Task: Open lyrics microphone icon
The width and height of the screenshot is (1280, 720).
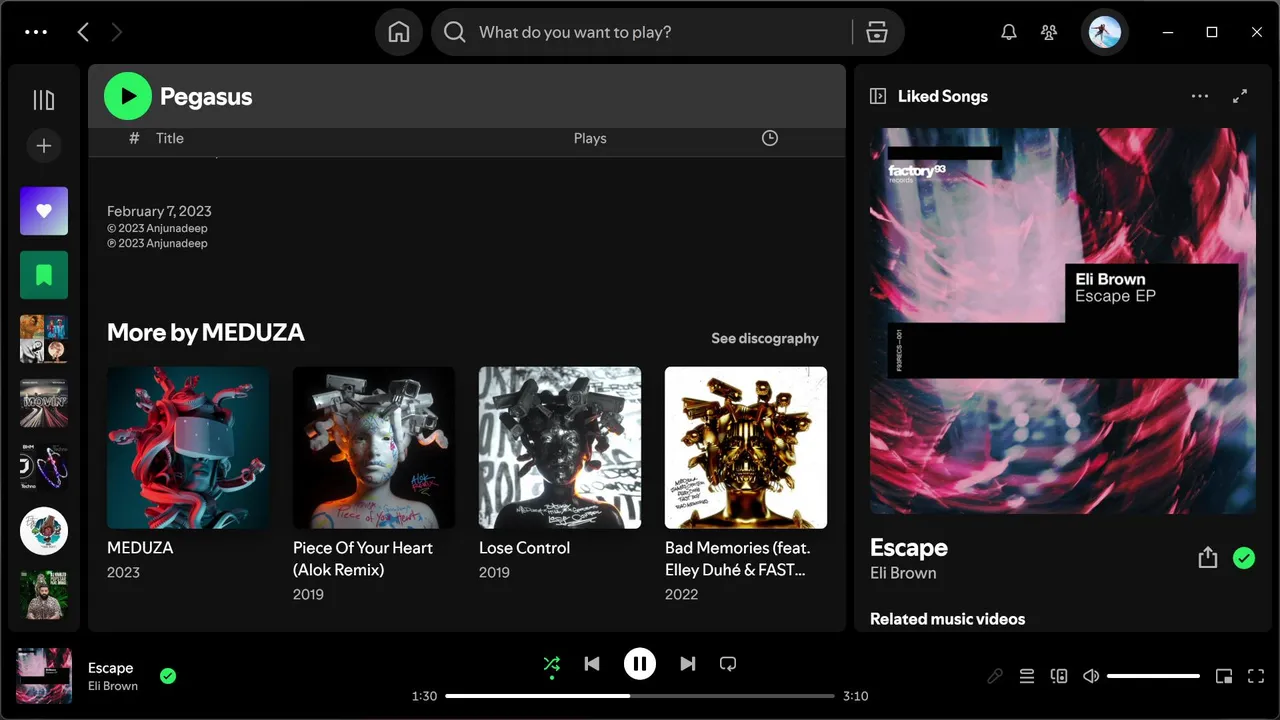Action: 995,676
